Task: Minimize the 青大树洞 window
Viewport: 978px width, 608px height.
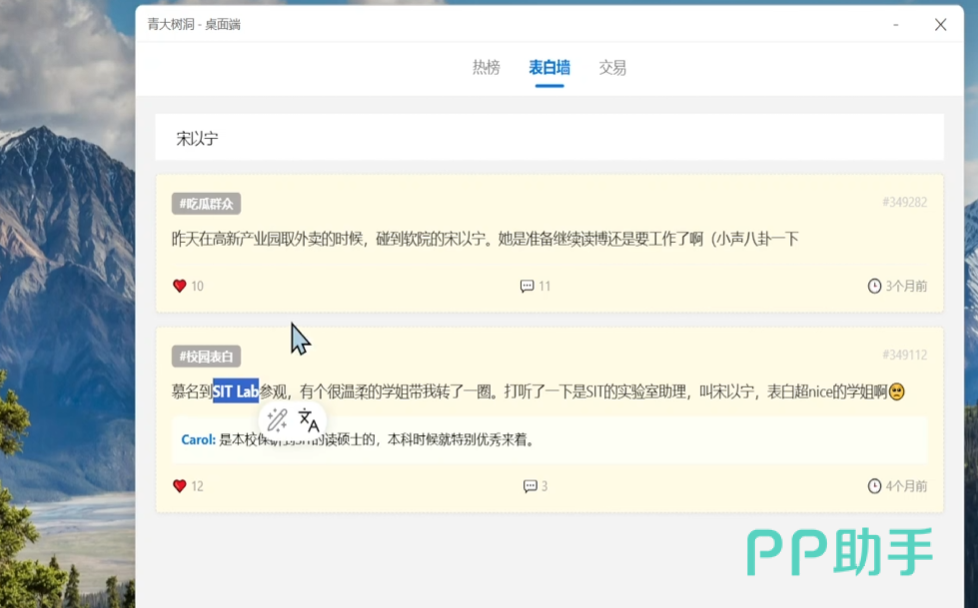Action: coord(894,25)
